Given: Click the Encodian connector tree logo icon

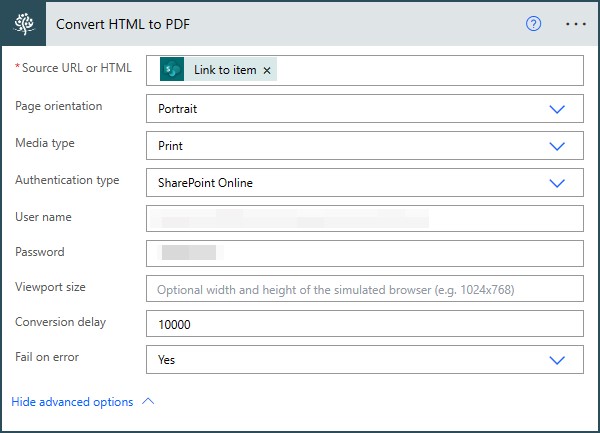Looking at the screenshot, I should click(23, 24).
